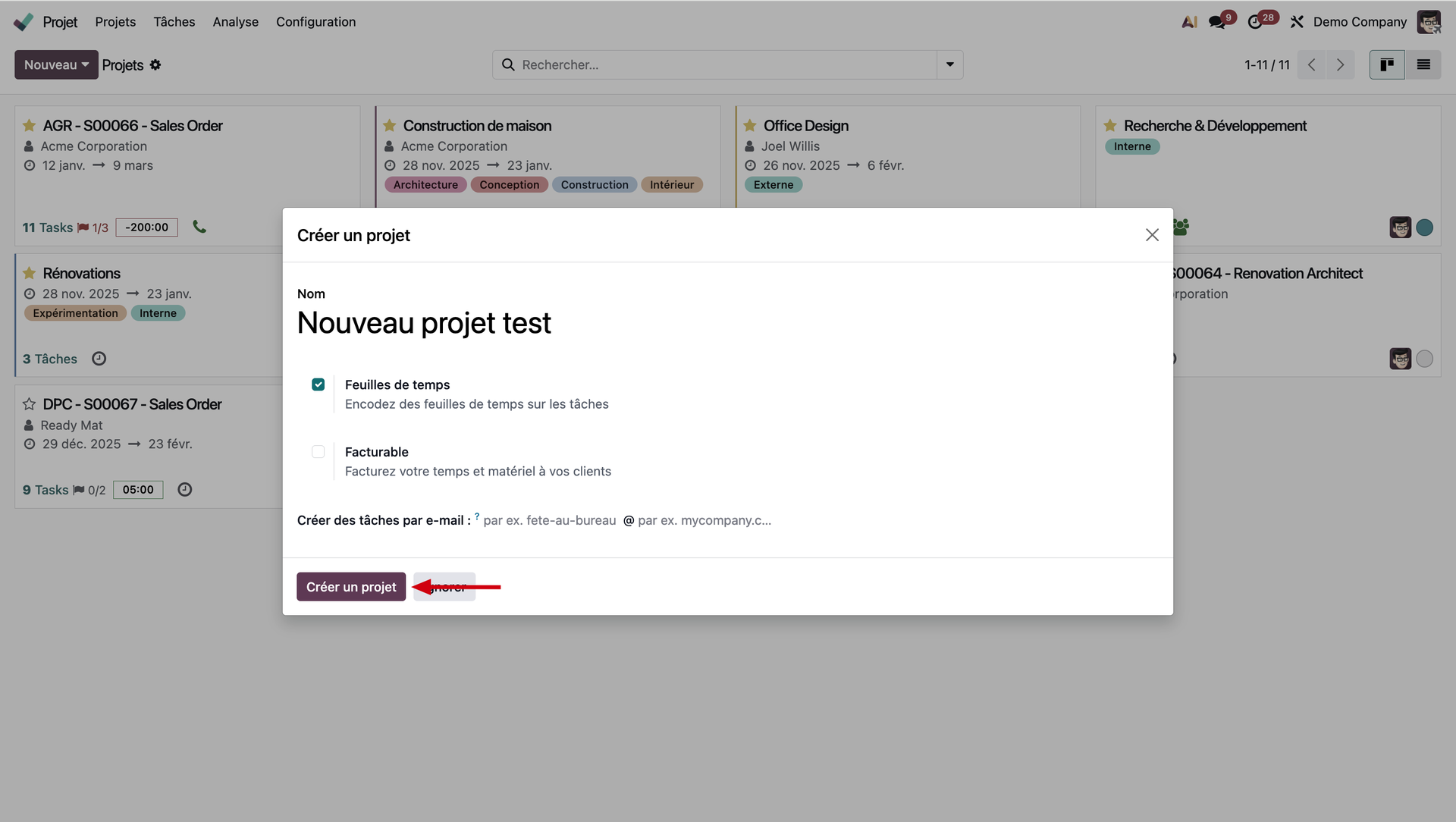Open the activities clock icon
This screenshot has height=822, width=1456.
pyautogui.click(x=1255, y=22)
